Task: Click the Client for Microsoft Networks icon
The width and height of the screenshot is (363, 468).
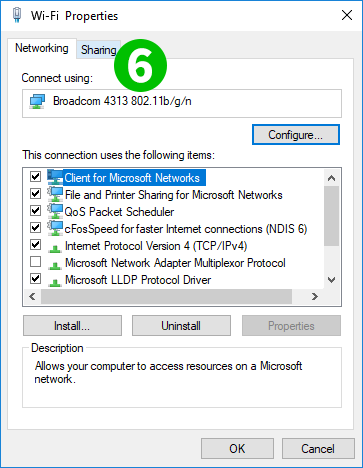Action: (55, 177)
